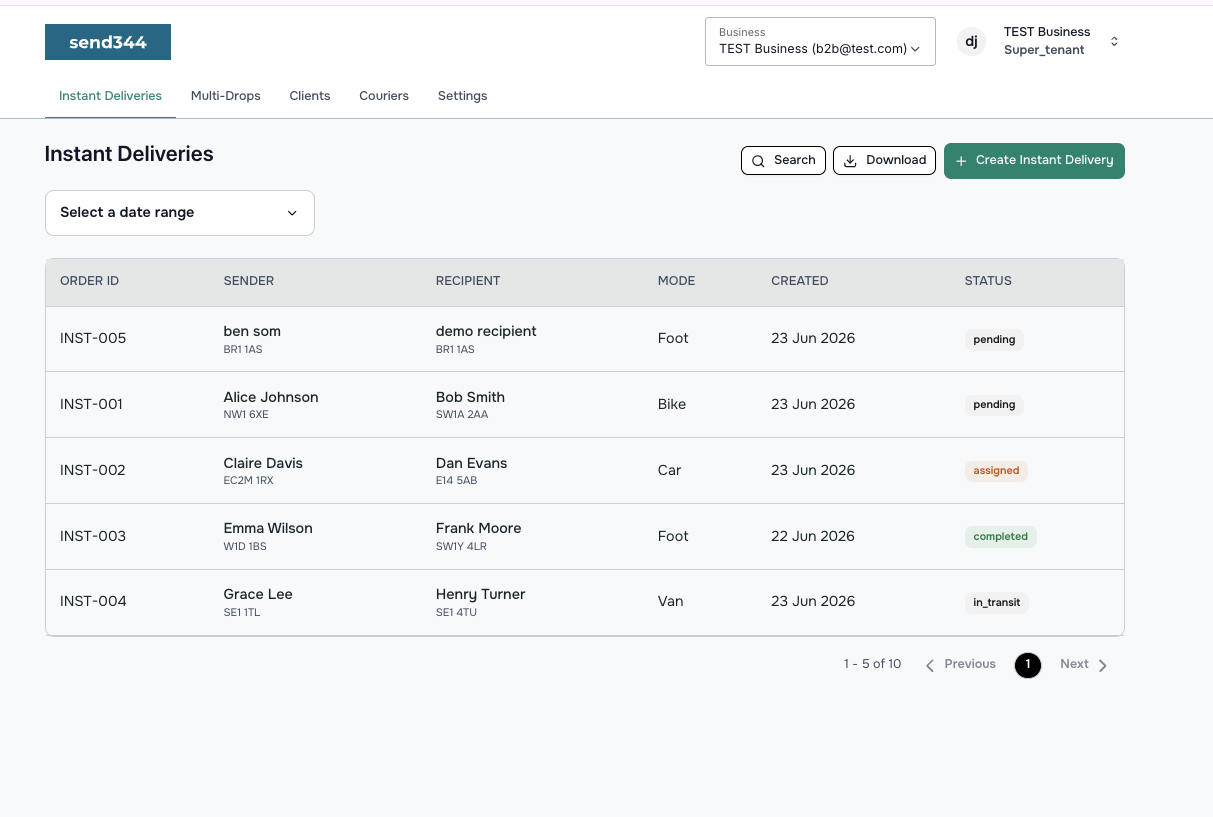
Task: Open the Clients tab
Action: 310,96
